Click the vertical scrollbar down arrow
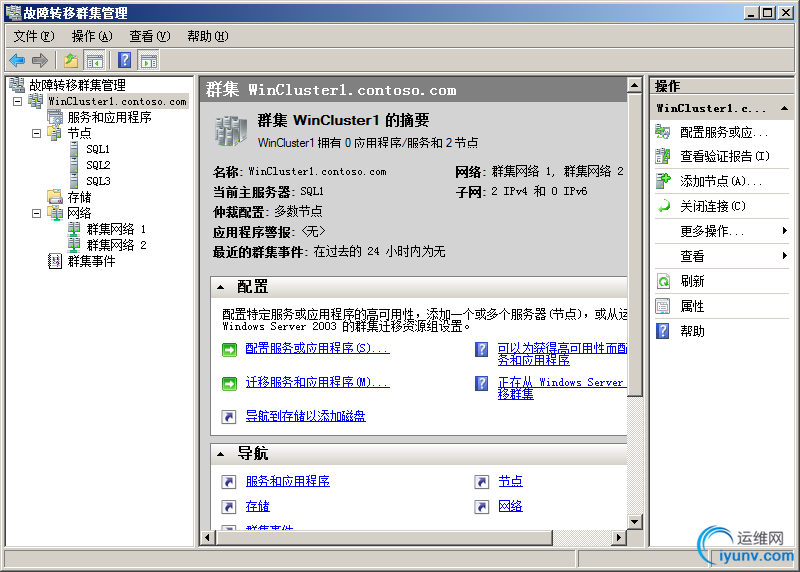The width and height of the screenshot is (800, 572). pyautogui.click(x=634, y=521)
